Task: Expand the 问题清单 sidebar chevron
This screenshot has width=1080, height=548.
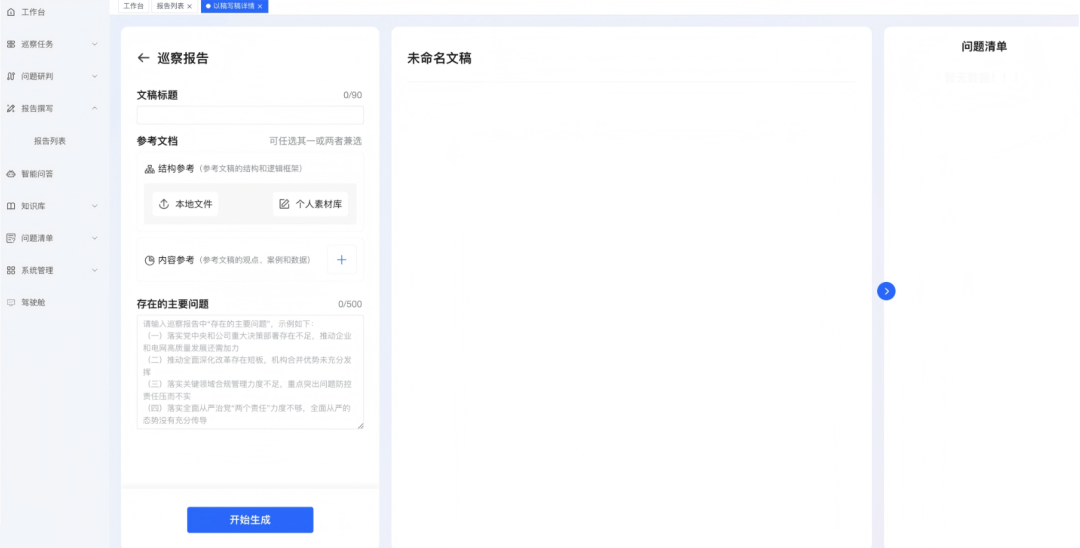Action: pyautogui.click(x=94, y=238)
